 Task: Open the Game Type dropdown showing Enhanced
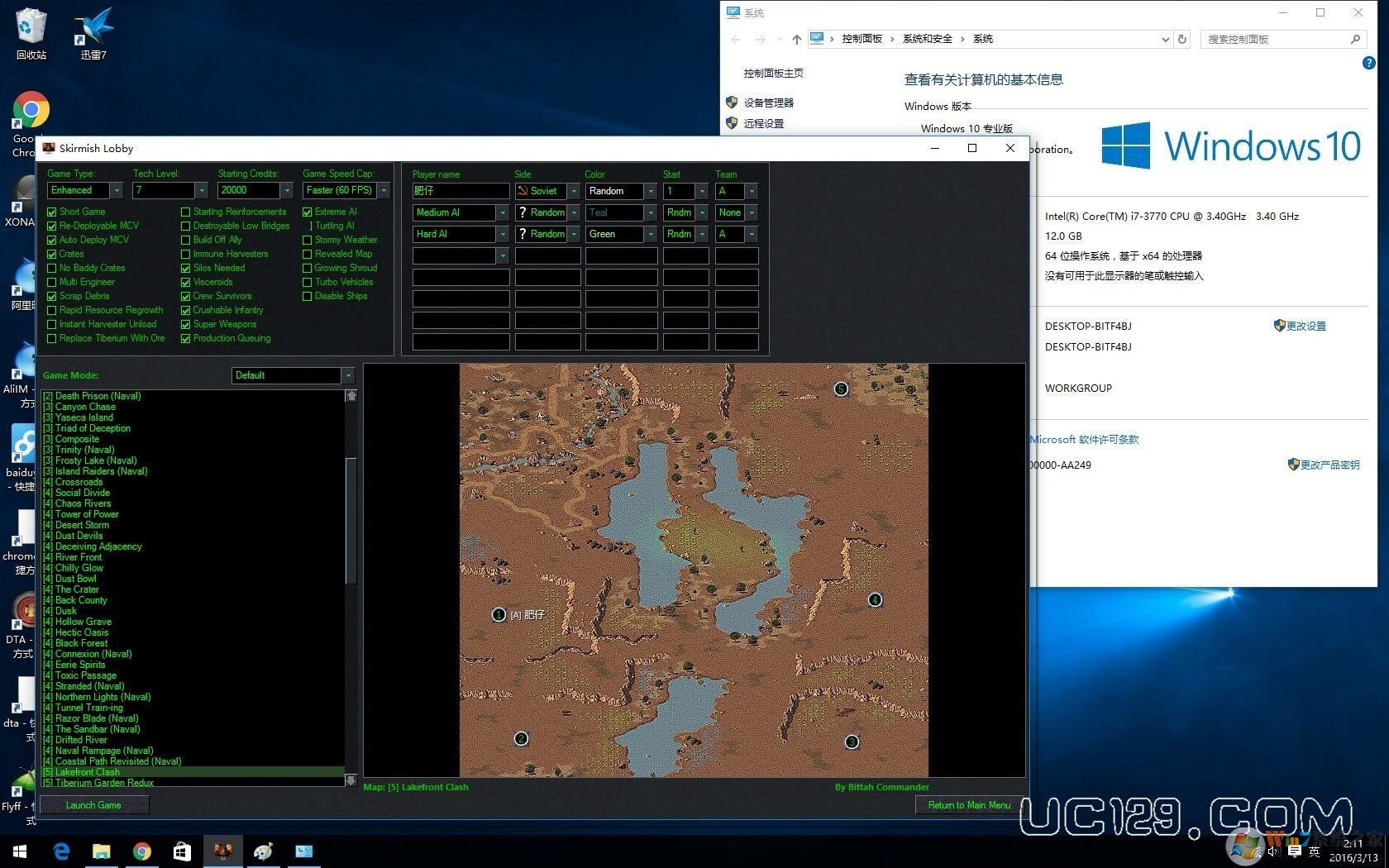[117, 190]
